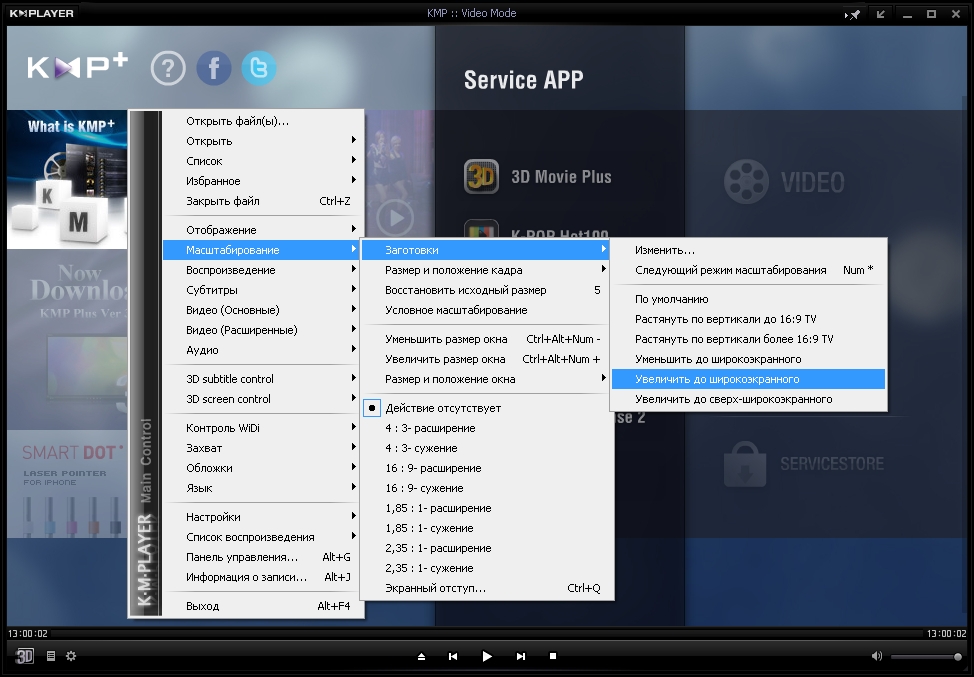Image resolution: width=974 pixels, height=677 pixels.
Task: Skip to previous track
Action: coord(453,657)
